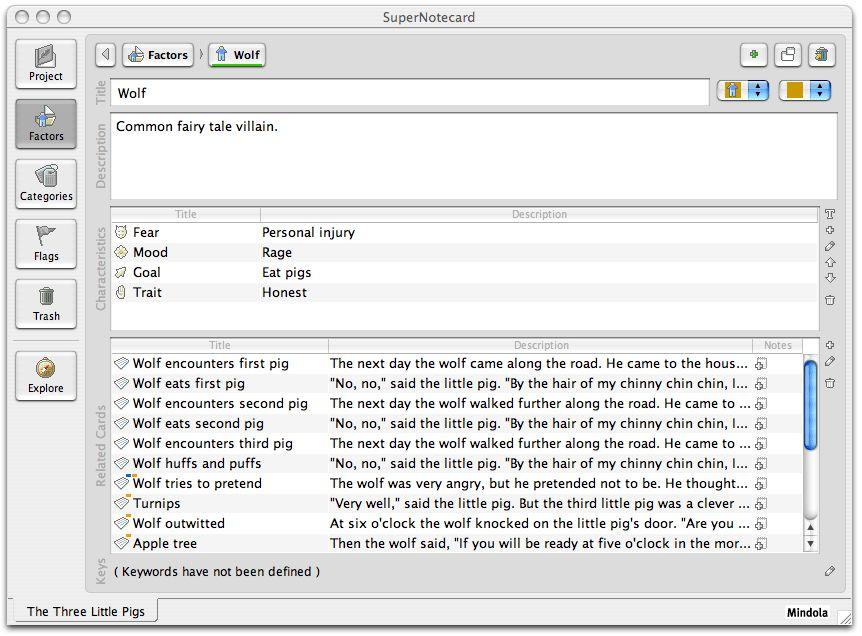Sort characteristics by Description column header
The image size is (862, 636).
click(x=539, y=214)
